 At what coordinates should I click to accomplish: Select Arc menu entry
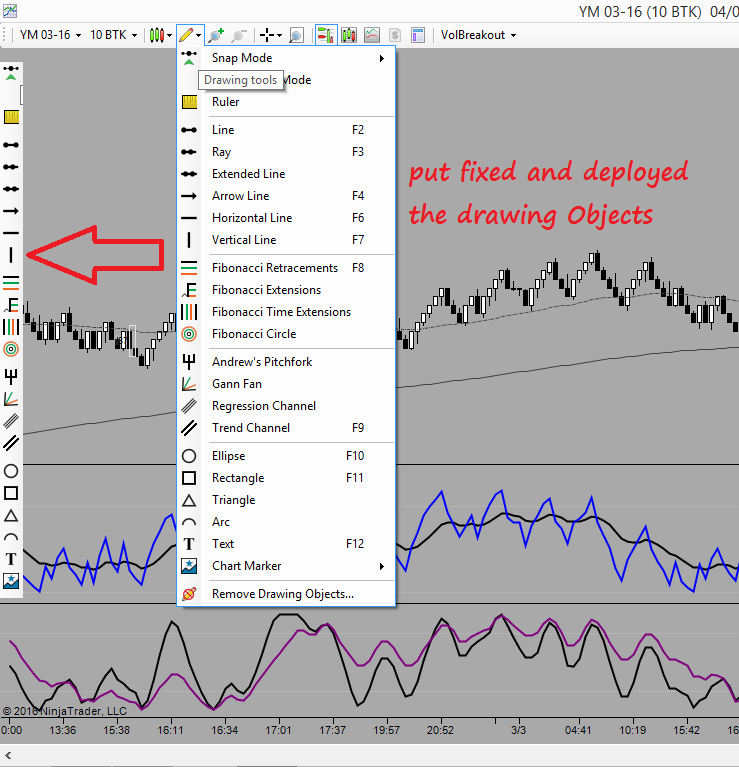286,521
